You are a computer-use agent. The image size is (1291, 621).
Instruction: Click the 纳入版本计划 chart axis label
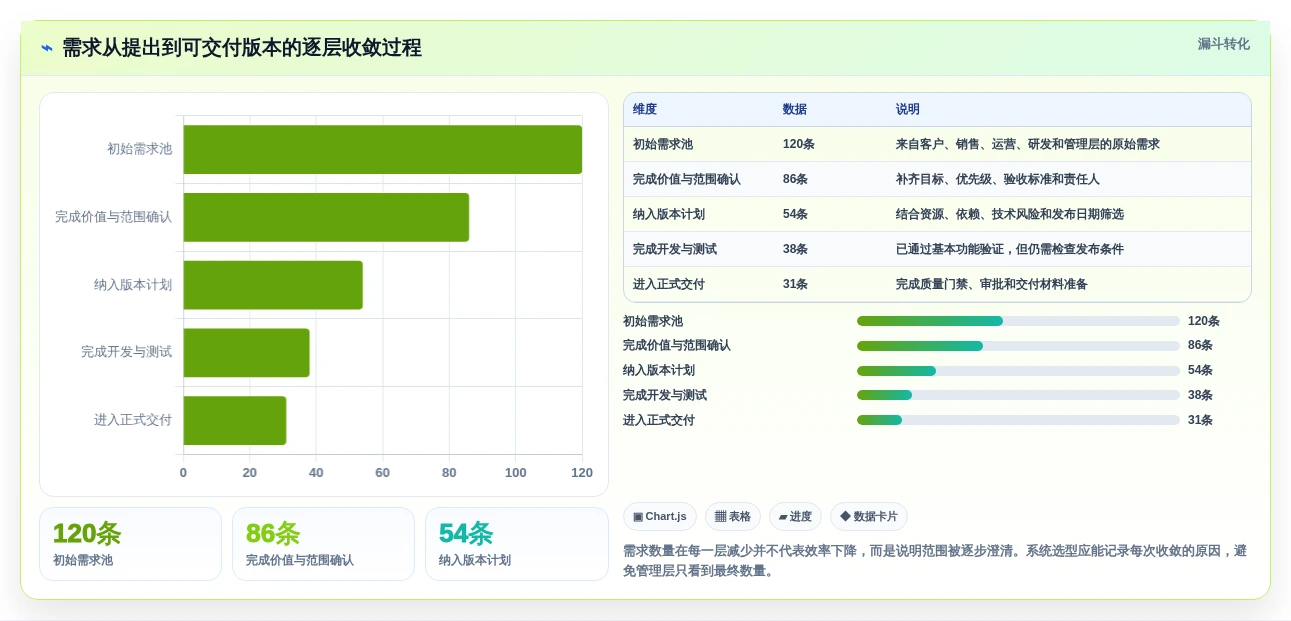click(133, 285)
